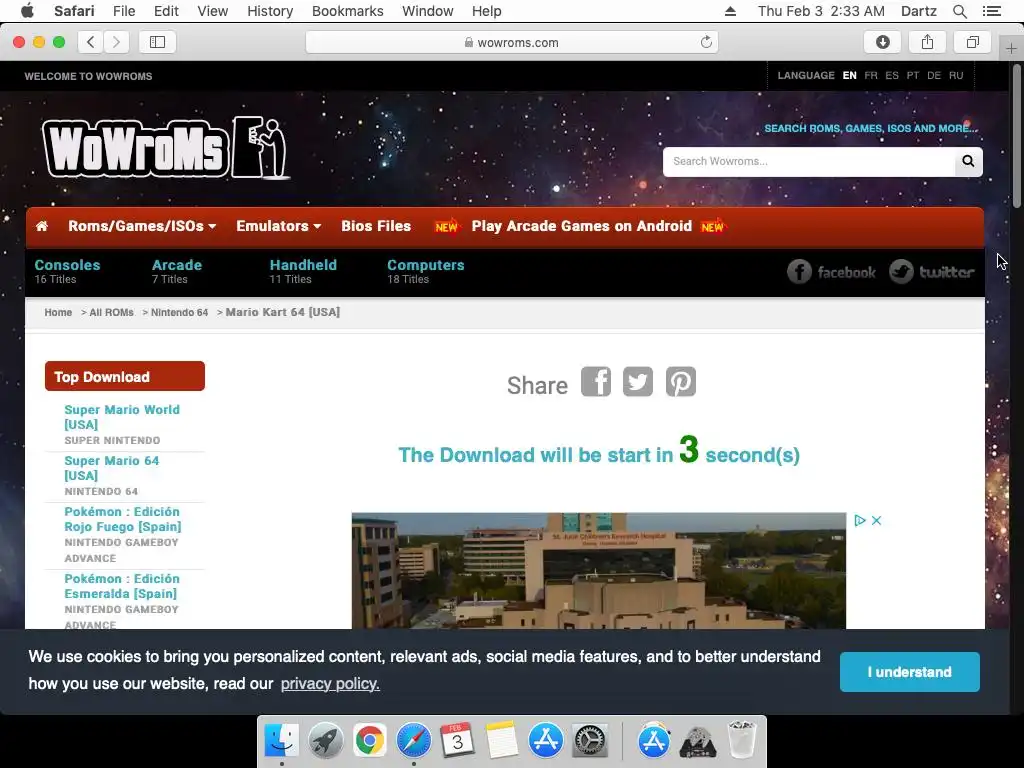Open the Arcade 7 Titles category
This screenshot has width=1024, height=768.
point(177,271)
